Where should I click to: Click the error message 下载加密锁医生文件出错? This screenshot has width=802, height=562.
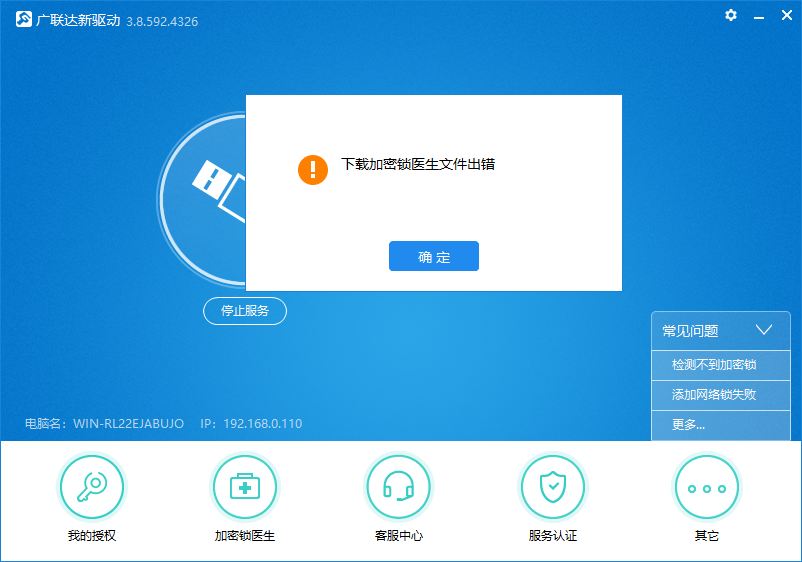tap(418, 164)
